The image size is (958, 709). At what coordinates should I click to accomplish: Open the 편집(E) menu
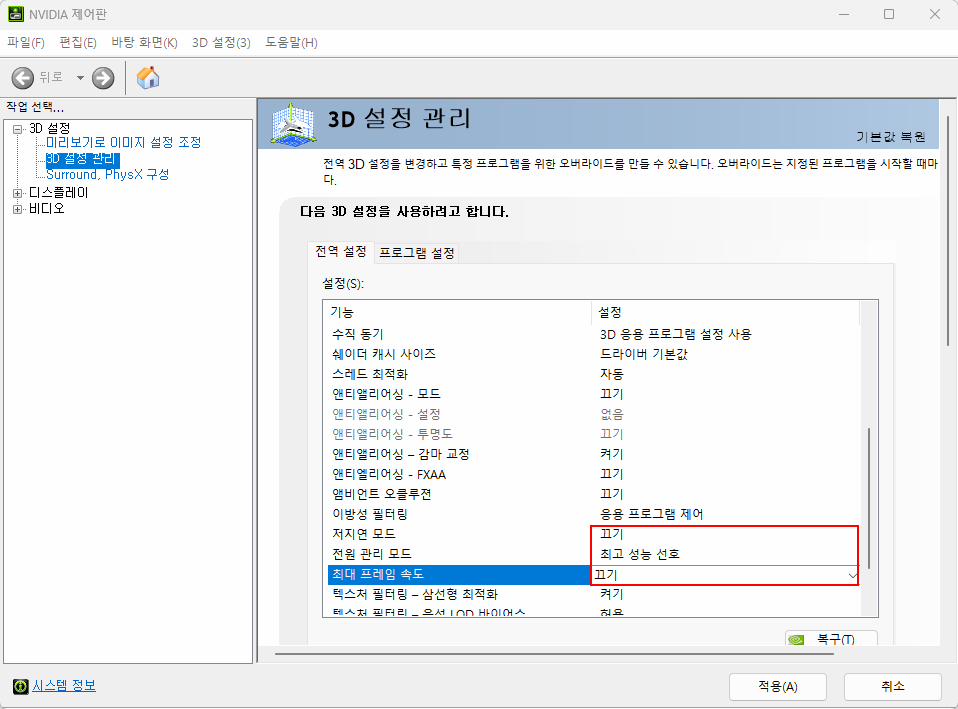click(x=78, y=43)
